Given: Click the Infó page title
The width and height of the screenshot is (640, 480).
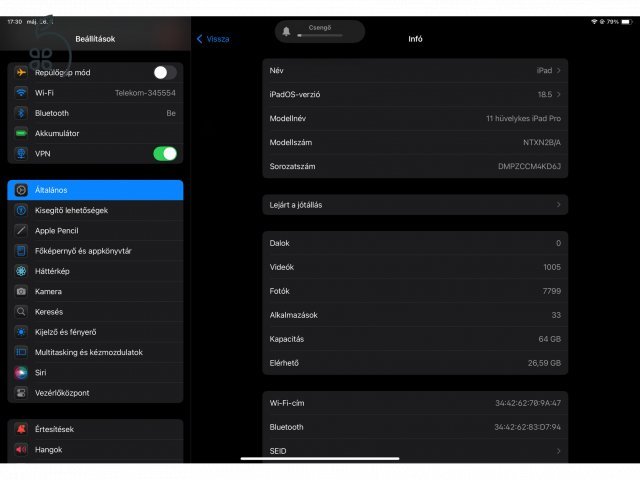Looking at the screenshot, I should [x=415, y=39].
